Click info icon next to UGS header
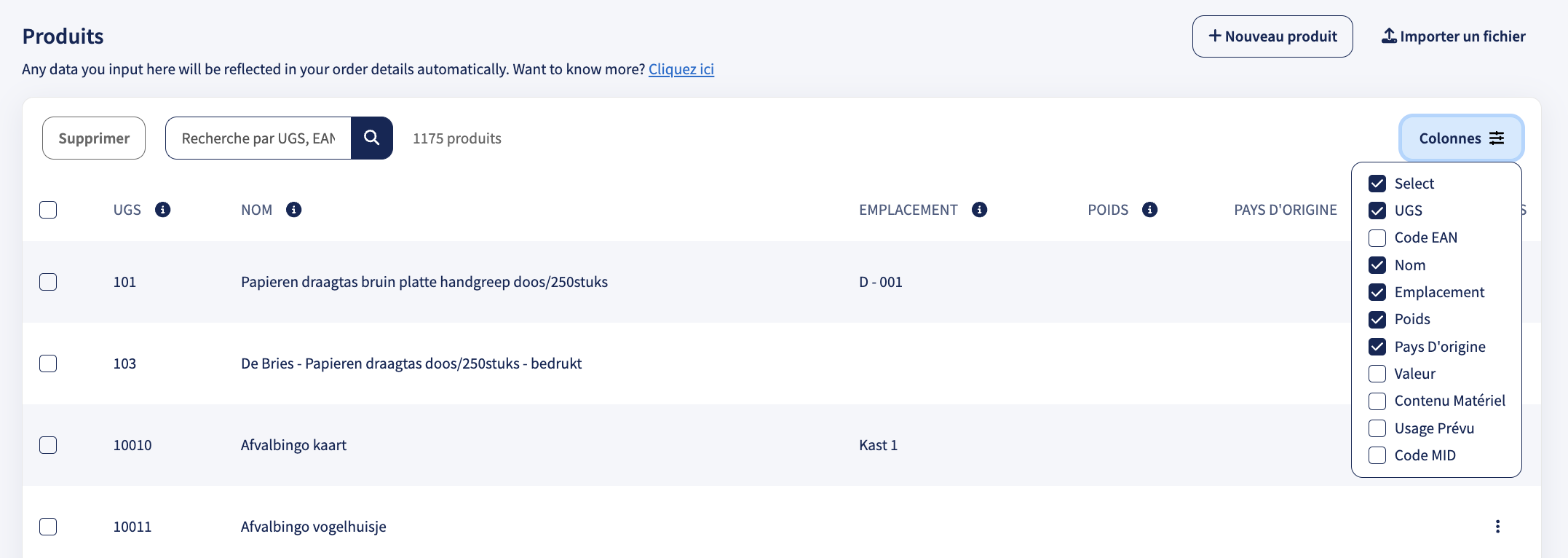Screen dimensions: 1568x558 coord(163,210)
